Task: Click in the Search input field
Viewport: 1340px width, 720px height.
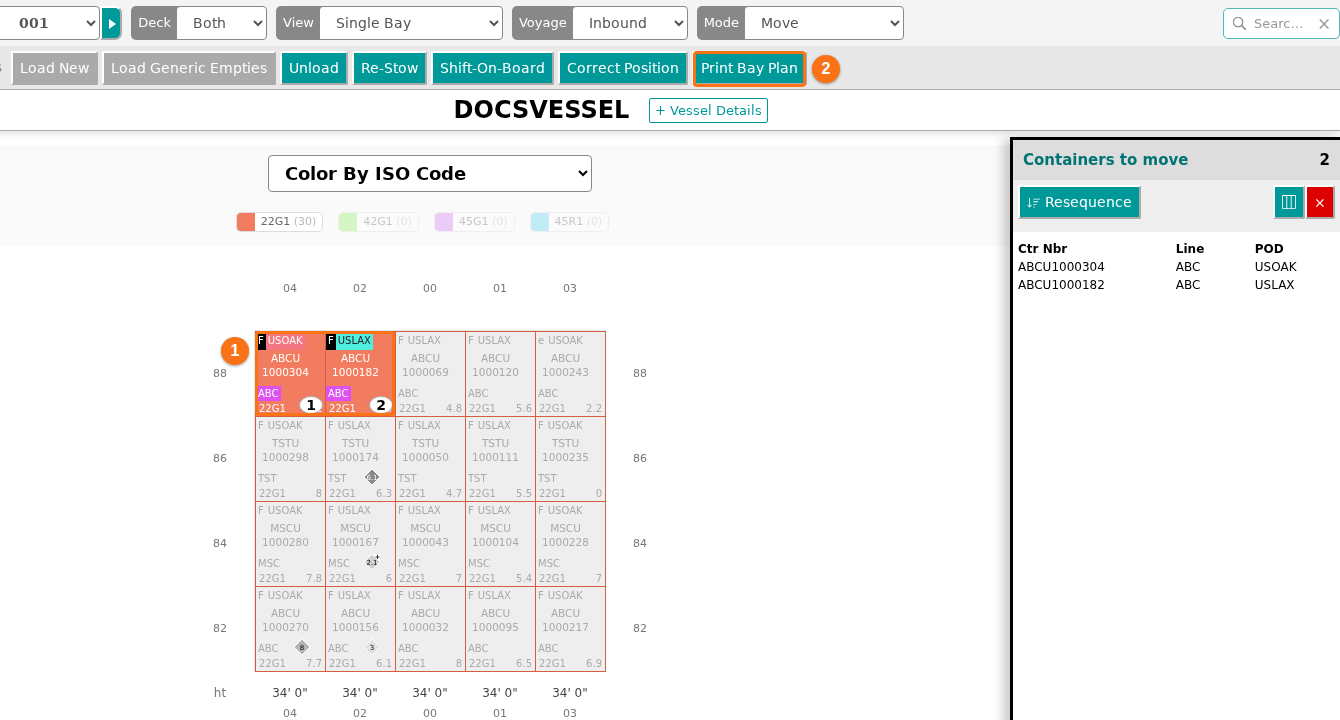Action: 1280,23
